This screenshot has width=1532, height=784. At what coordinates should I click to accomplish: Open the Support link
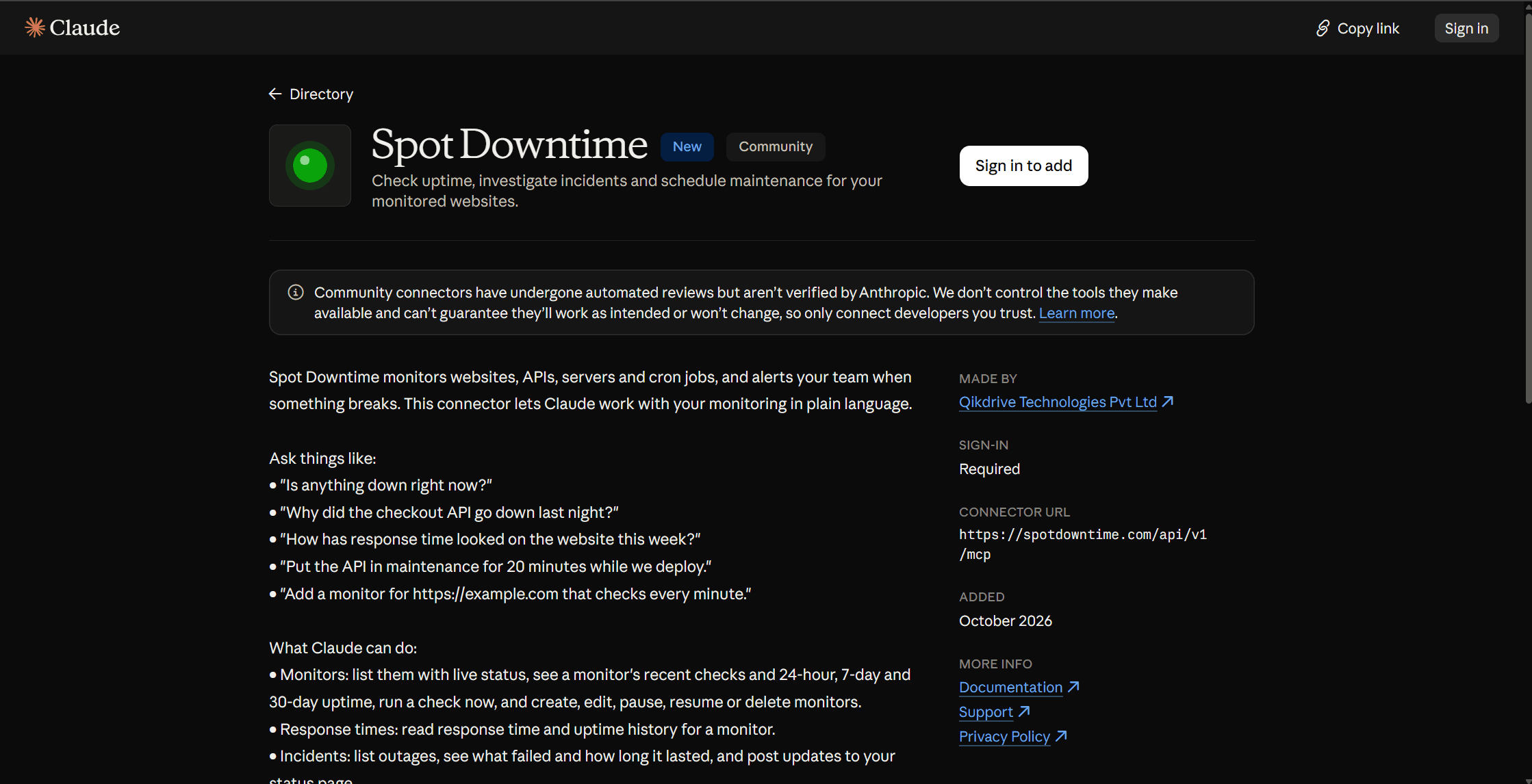point(986,711)
